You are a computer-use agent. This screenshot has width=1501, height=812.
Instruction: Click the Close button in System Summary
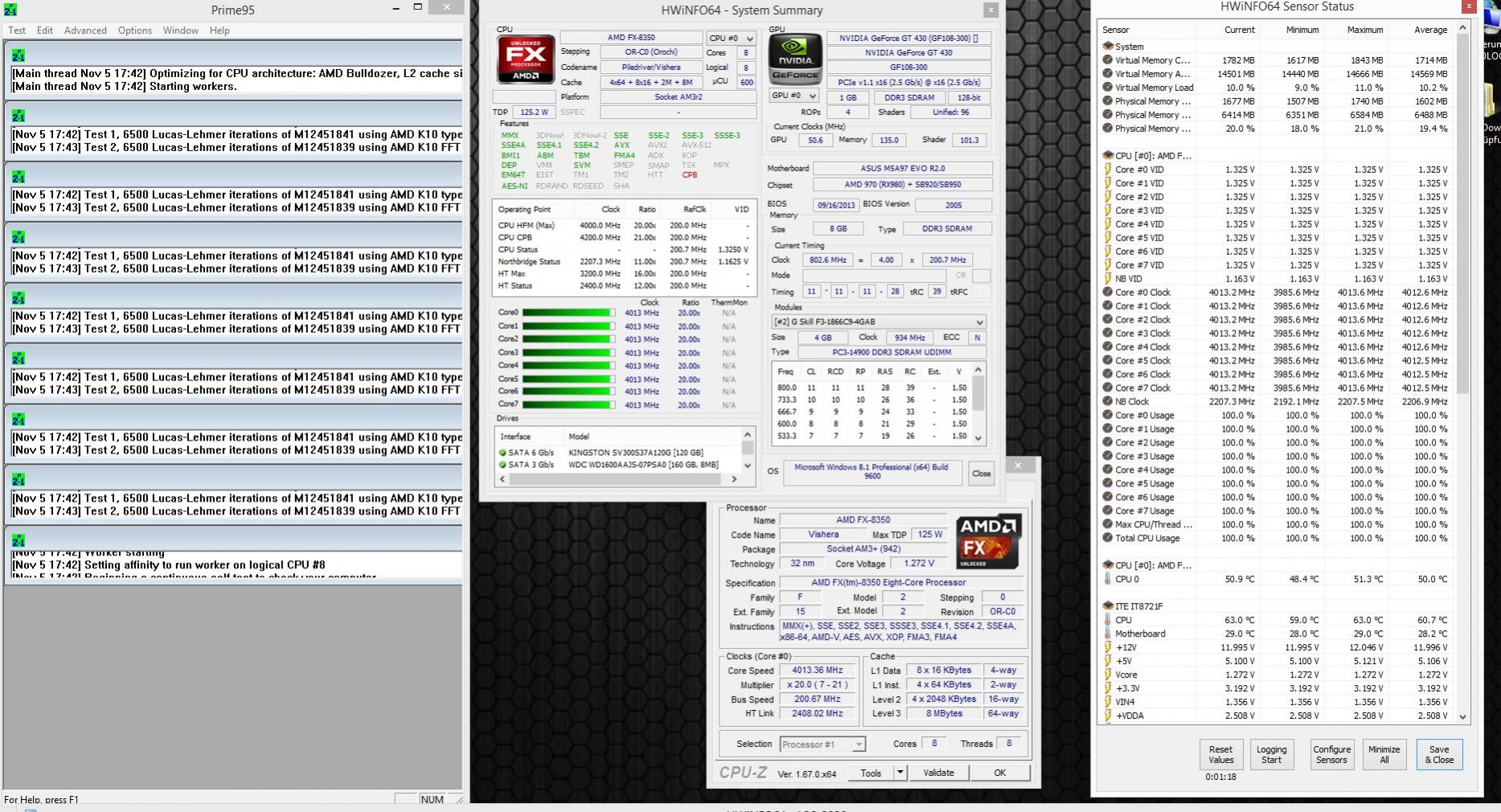[981, 473]
